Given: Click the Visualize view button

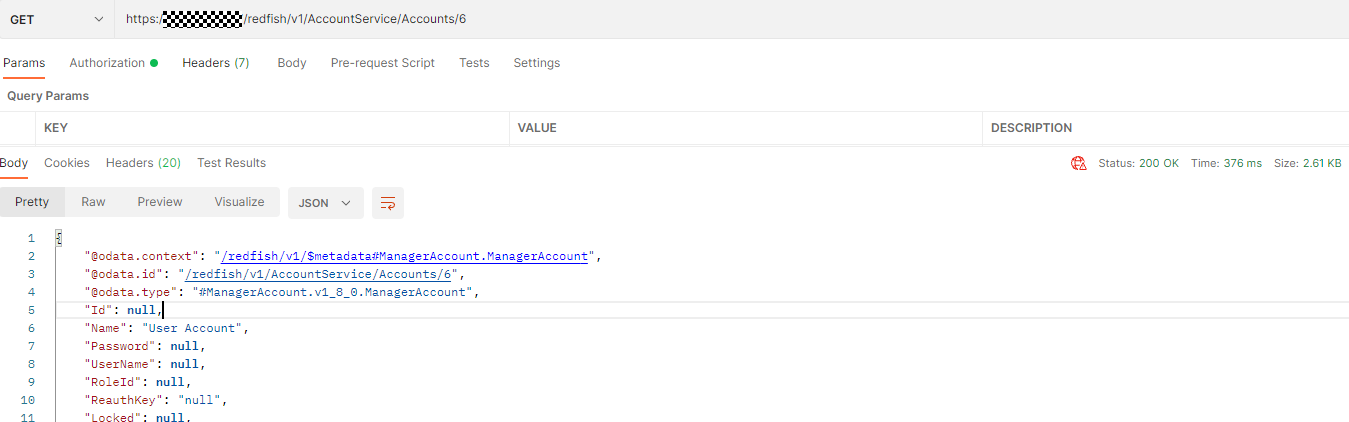Looking at the screenshot, I should pos(239,202).
